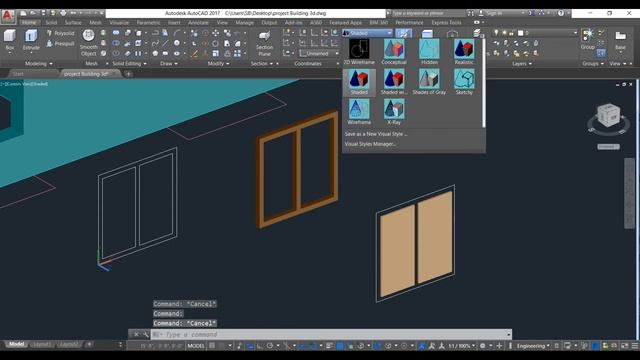Open the Engineering units dropdown

(x=533, y=346)
